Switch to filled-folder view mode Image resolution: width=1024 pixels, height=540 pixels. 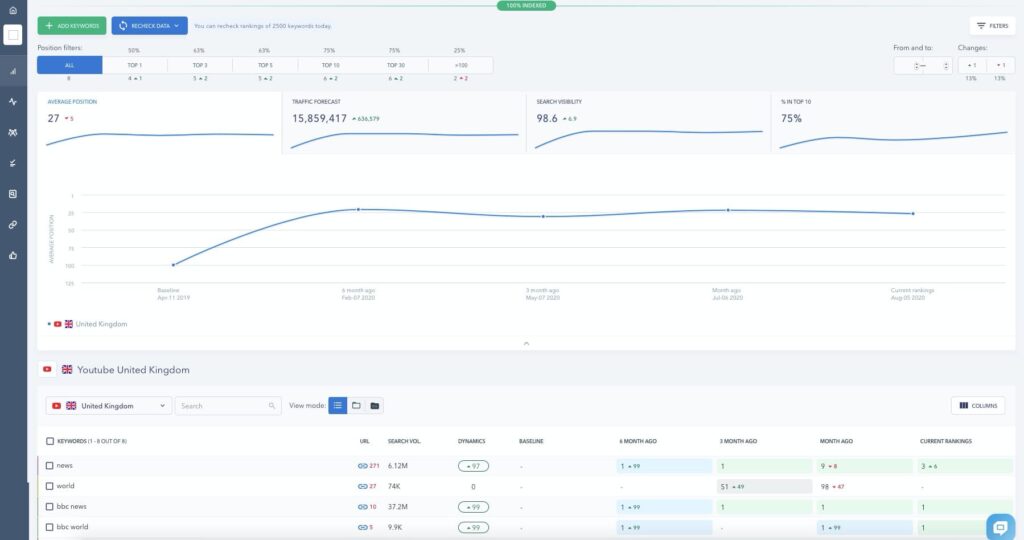375,405
